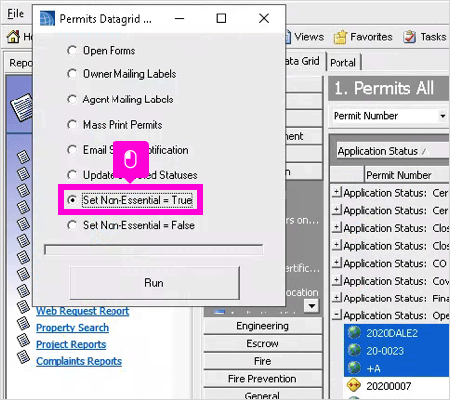Screen dimensions: 450x400
Task: Open Favorites star folder icon
Action: (x=340, y=37)
